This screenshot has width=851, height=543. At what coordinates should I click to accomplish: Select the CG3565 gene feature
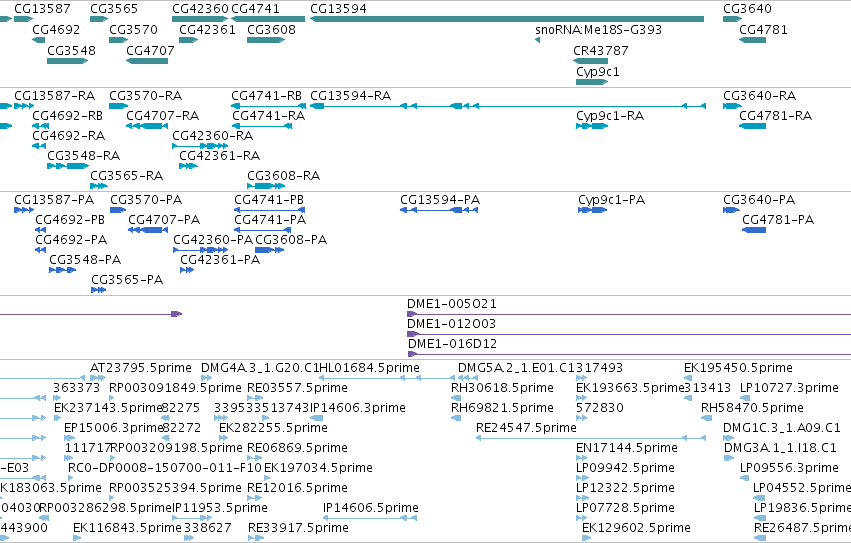[x=99, y=19]
